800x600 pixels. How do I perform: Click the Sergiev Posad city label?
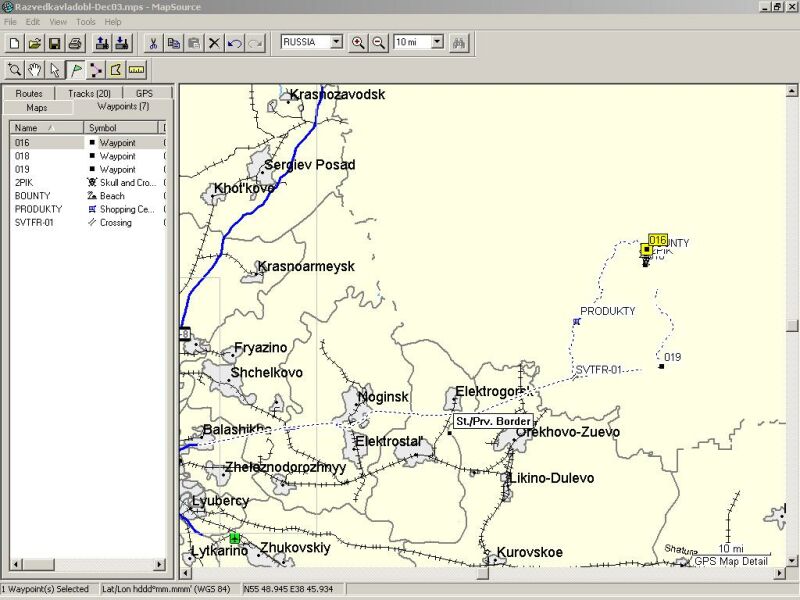[x=310, y=164]
